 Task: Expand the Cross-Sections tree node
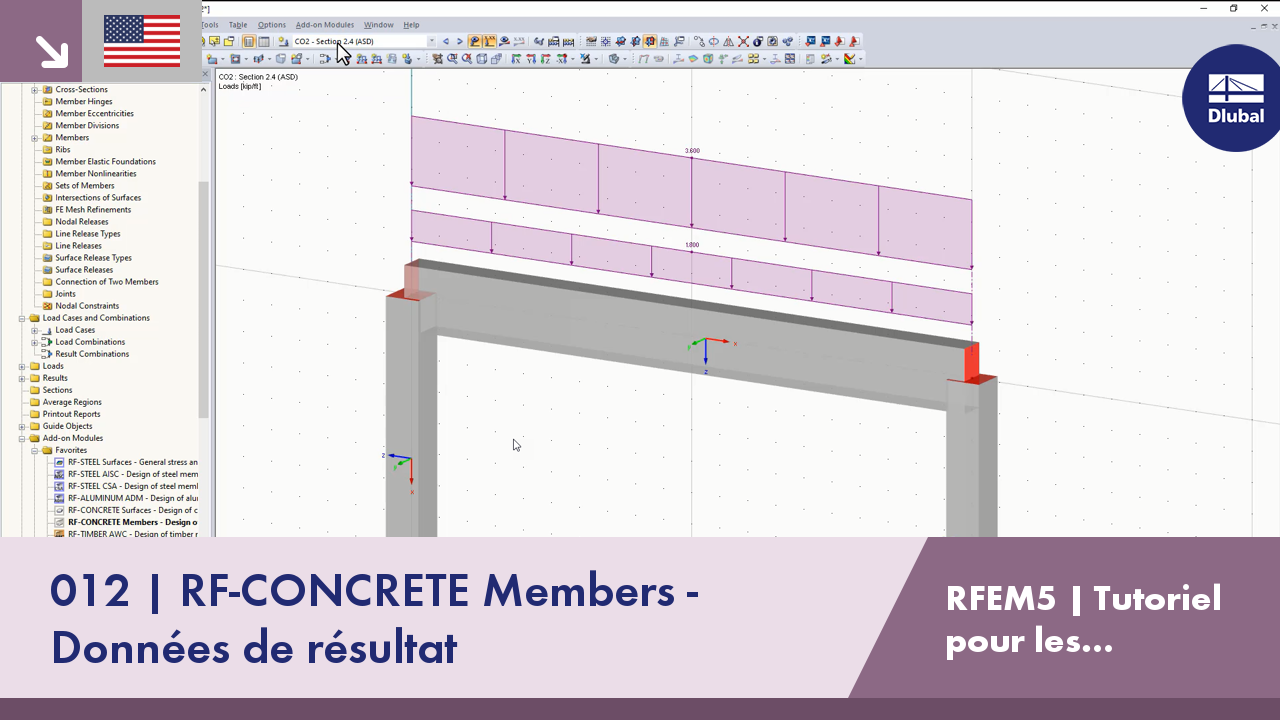(x=34, y=89)
